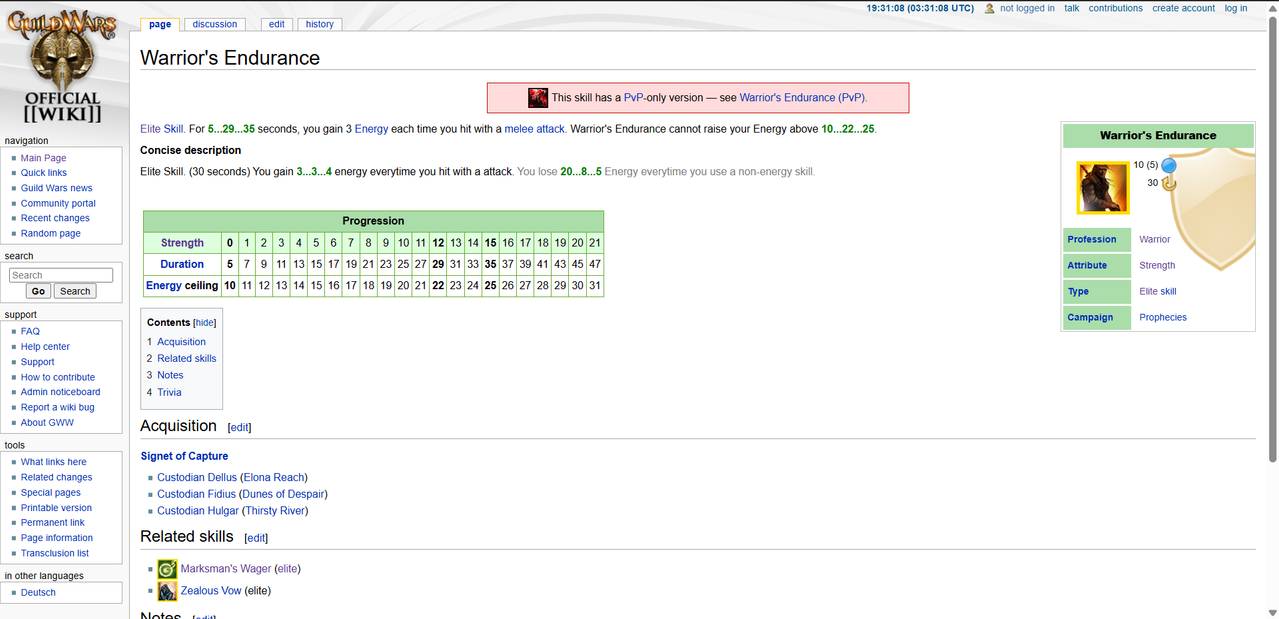Viewport: 1279px width, 619px height.
Task: Open the Custodian Dellus link
Action: 197,477
